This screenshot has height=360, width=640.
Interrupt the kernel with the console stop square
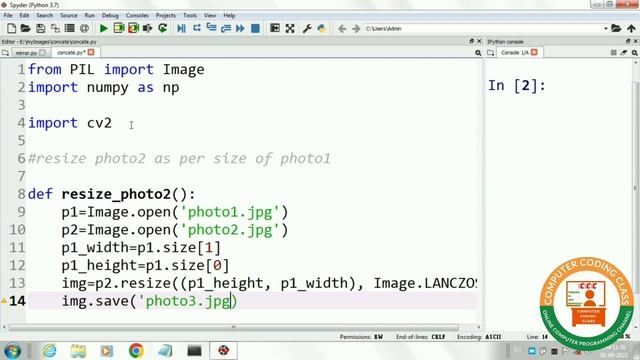pos(613,53)
